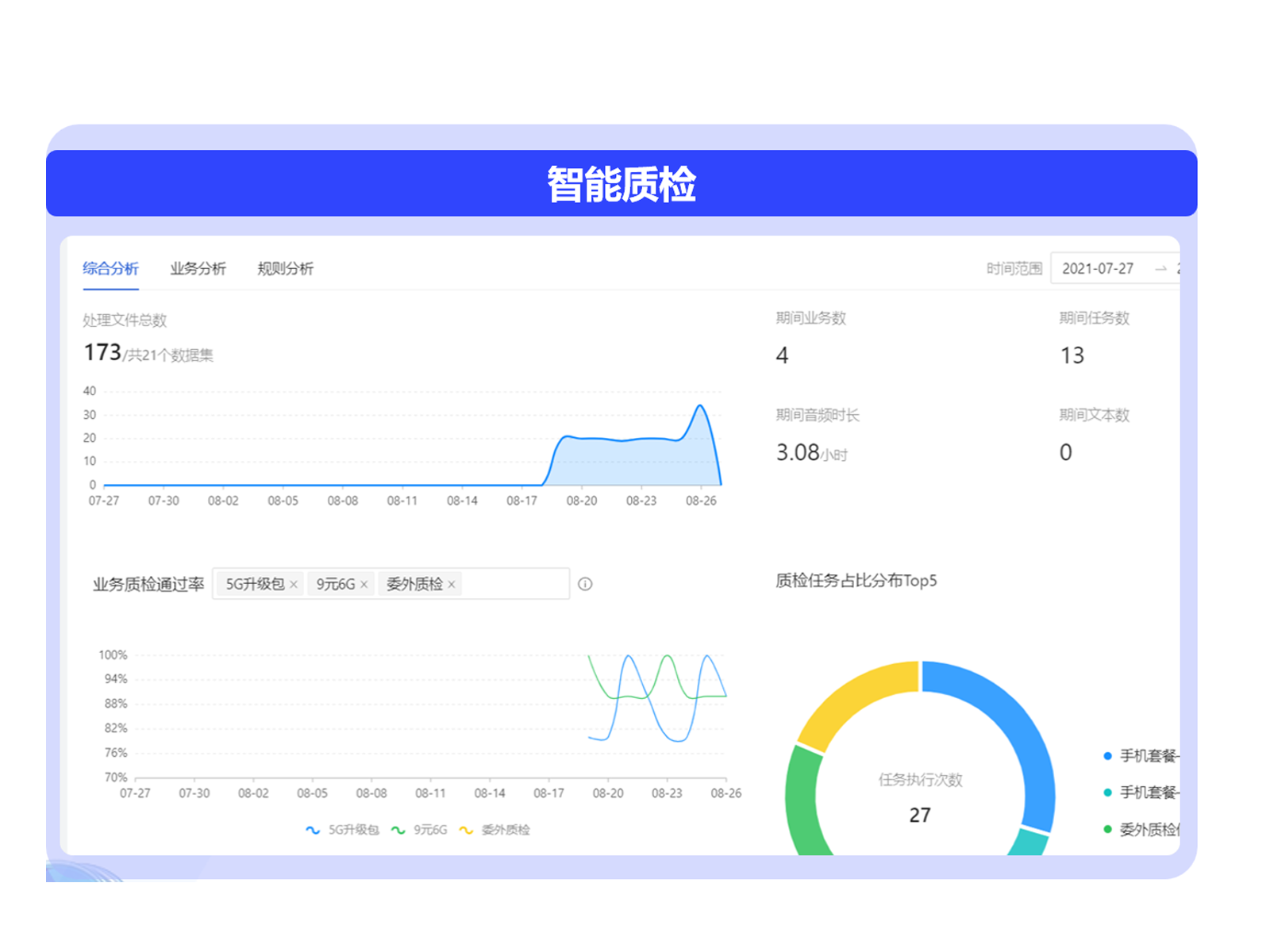Click the teal donut chart segment
The height and width of the screenshot is (952, 1270).
(1030, 842)
